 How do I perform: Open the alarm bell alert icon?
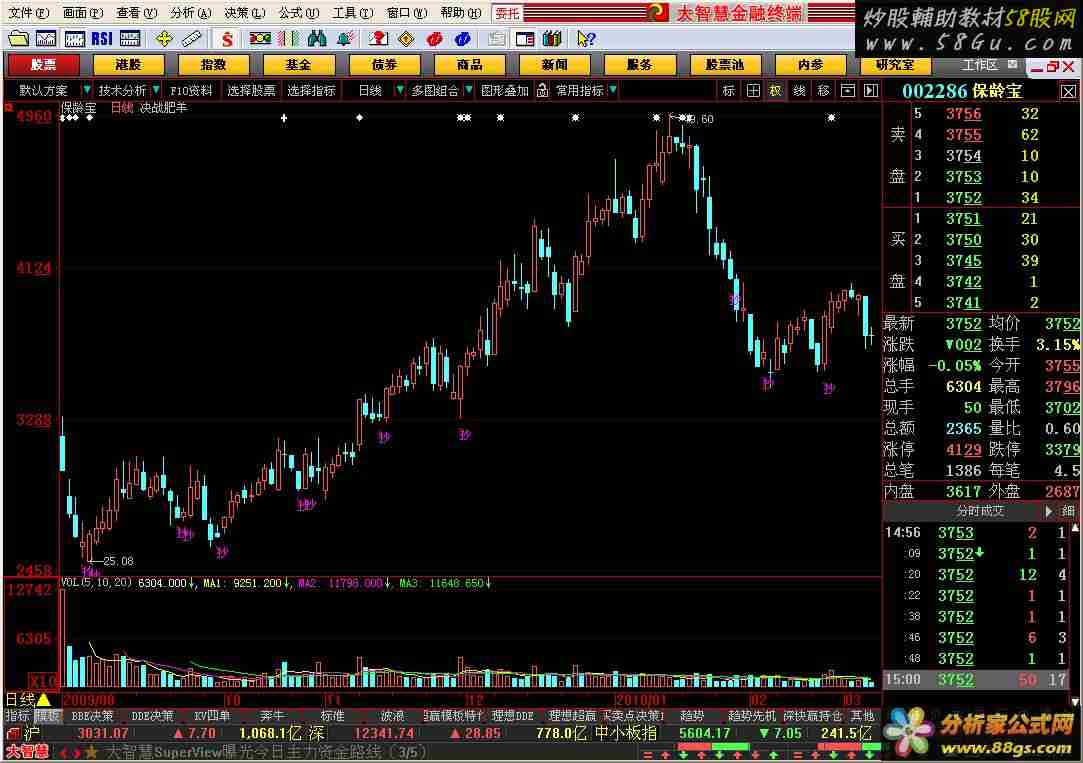345,39
